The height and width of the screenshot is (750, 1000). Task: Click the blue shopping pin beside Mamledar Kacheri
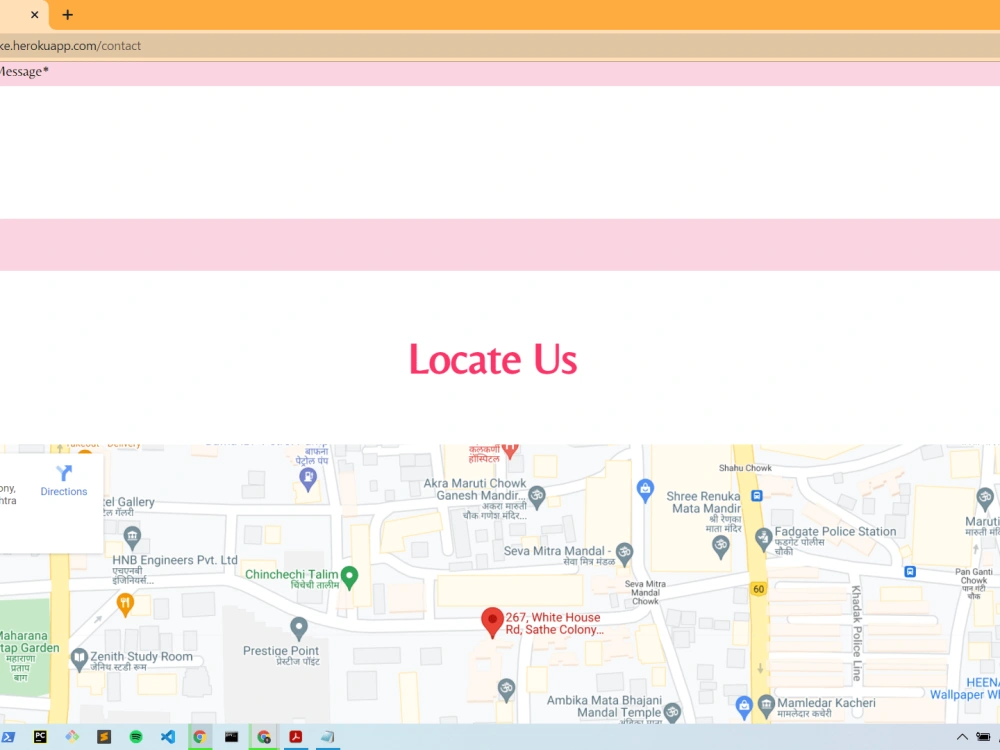coord(743,707)
